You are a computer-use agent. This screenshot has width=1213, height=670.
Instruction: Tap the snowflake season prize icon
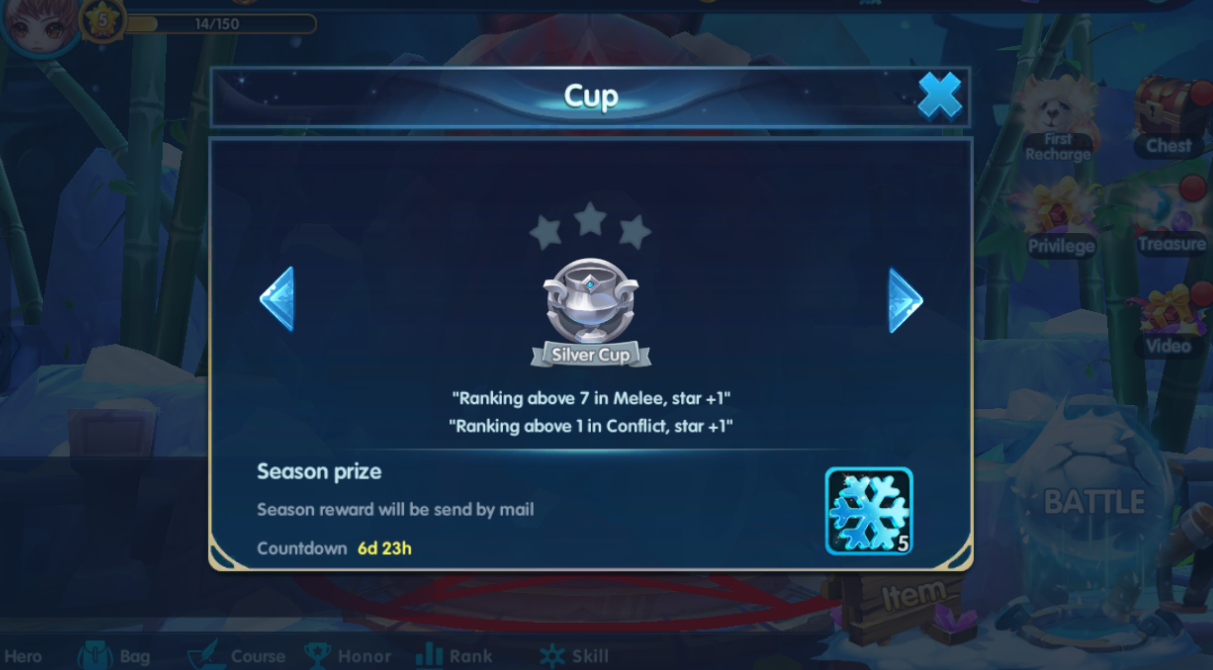pyautogui.click(x=869, y=511)
